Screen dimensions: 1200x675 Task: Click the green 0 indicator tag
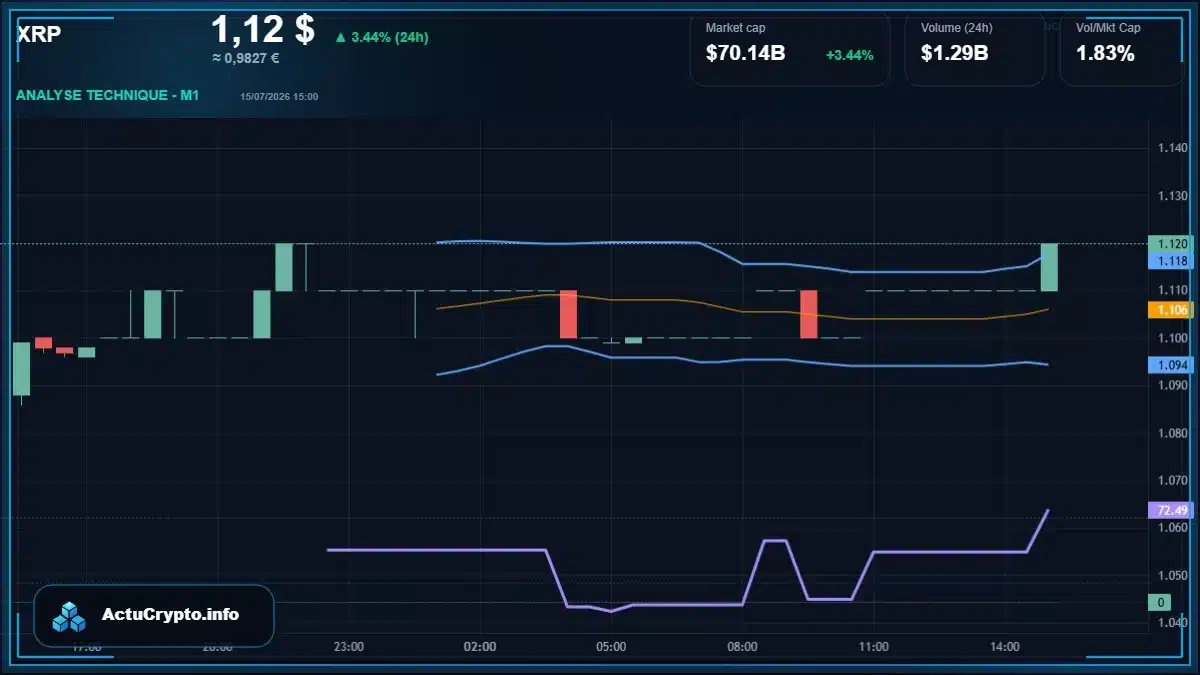[x=1159, y=603]
